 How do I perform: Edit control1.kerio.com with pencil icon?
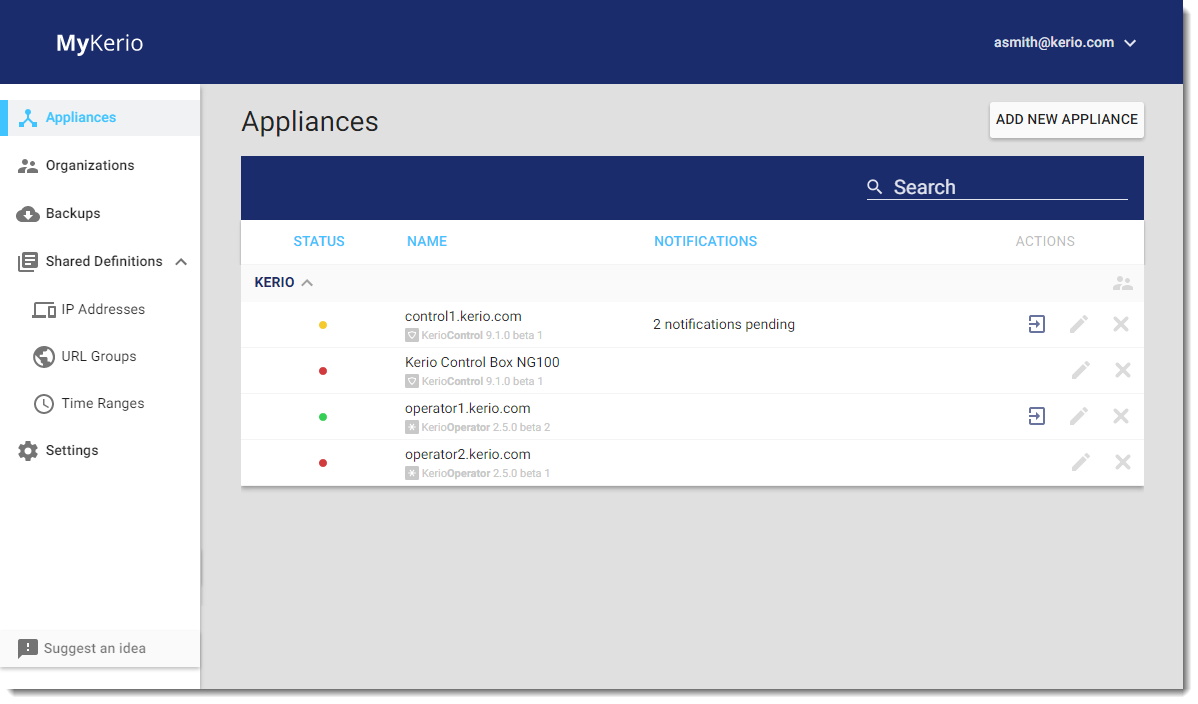[x=1079, y=324]
